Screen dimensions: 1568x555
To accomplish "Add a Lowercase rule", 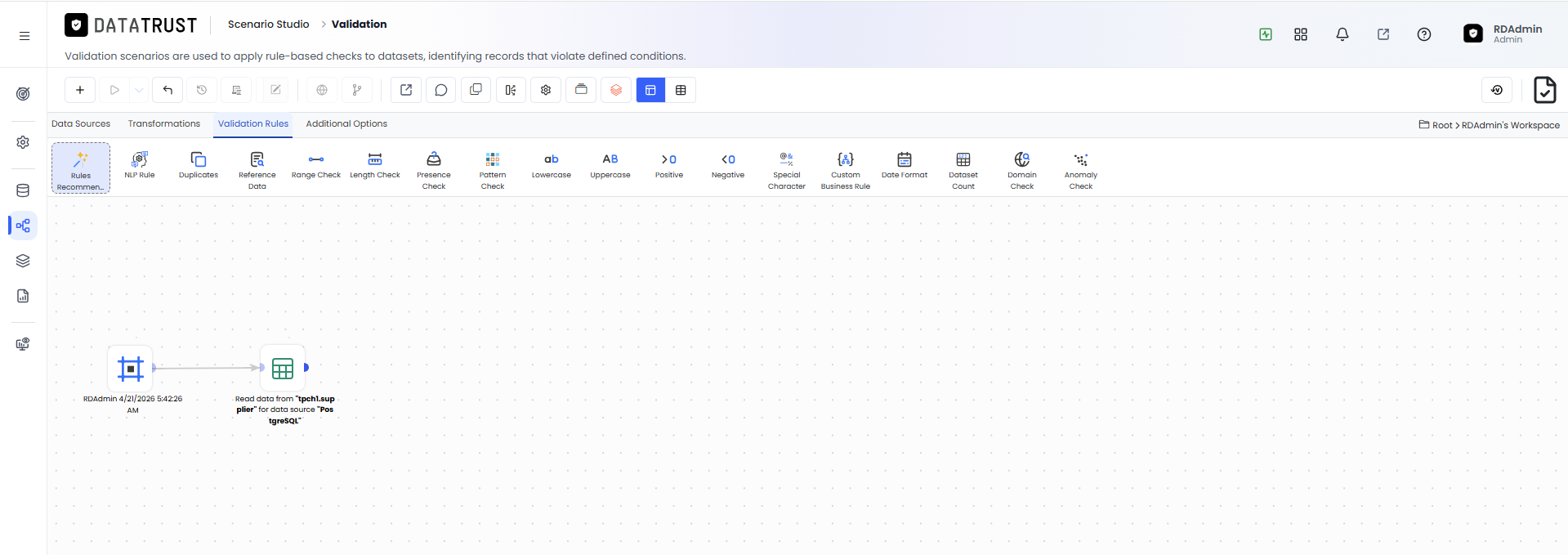I will tap(552, 164).
